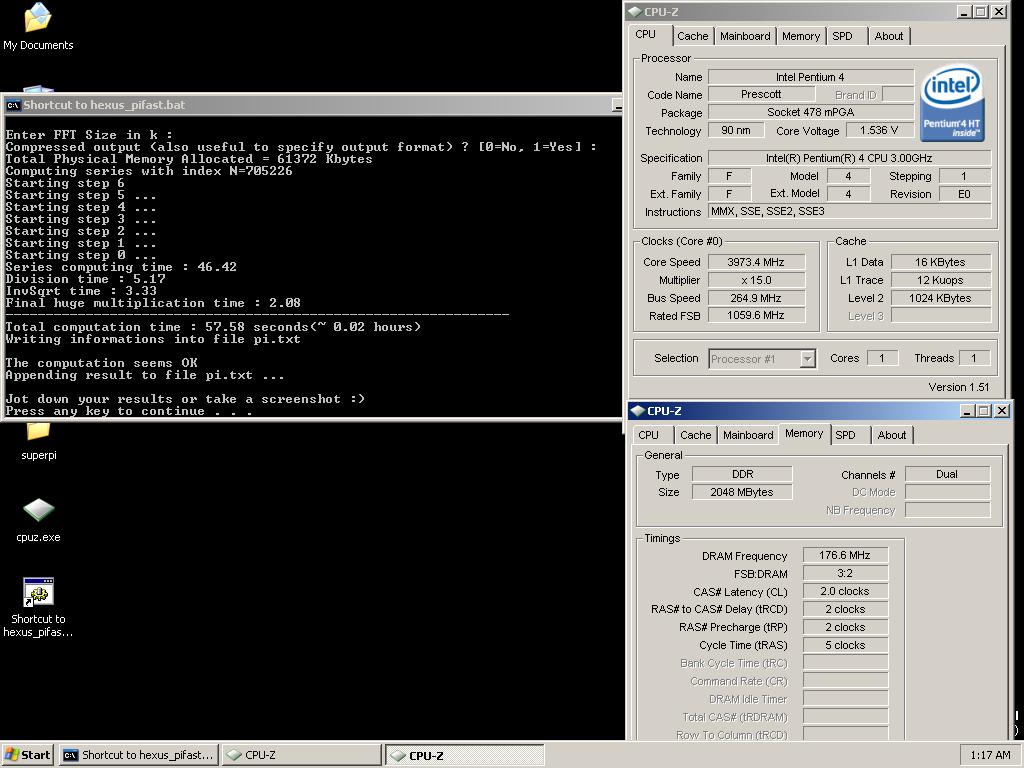1024x768 pixels.
Task: Switch to Cache tab in lower CPU-Z
Action: pyautogui.click(x=696, y=435)
